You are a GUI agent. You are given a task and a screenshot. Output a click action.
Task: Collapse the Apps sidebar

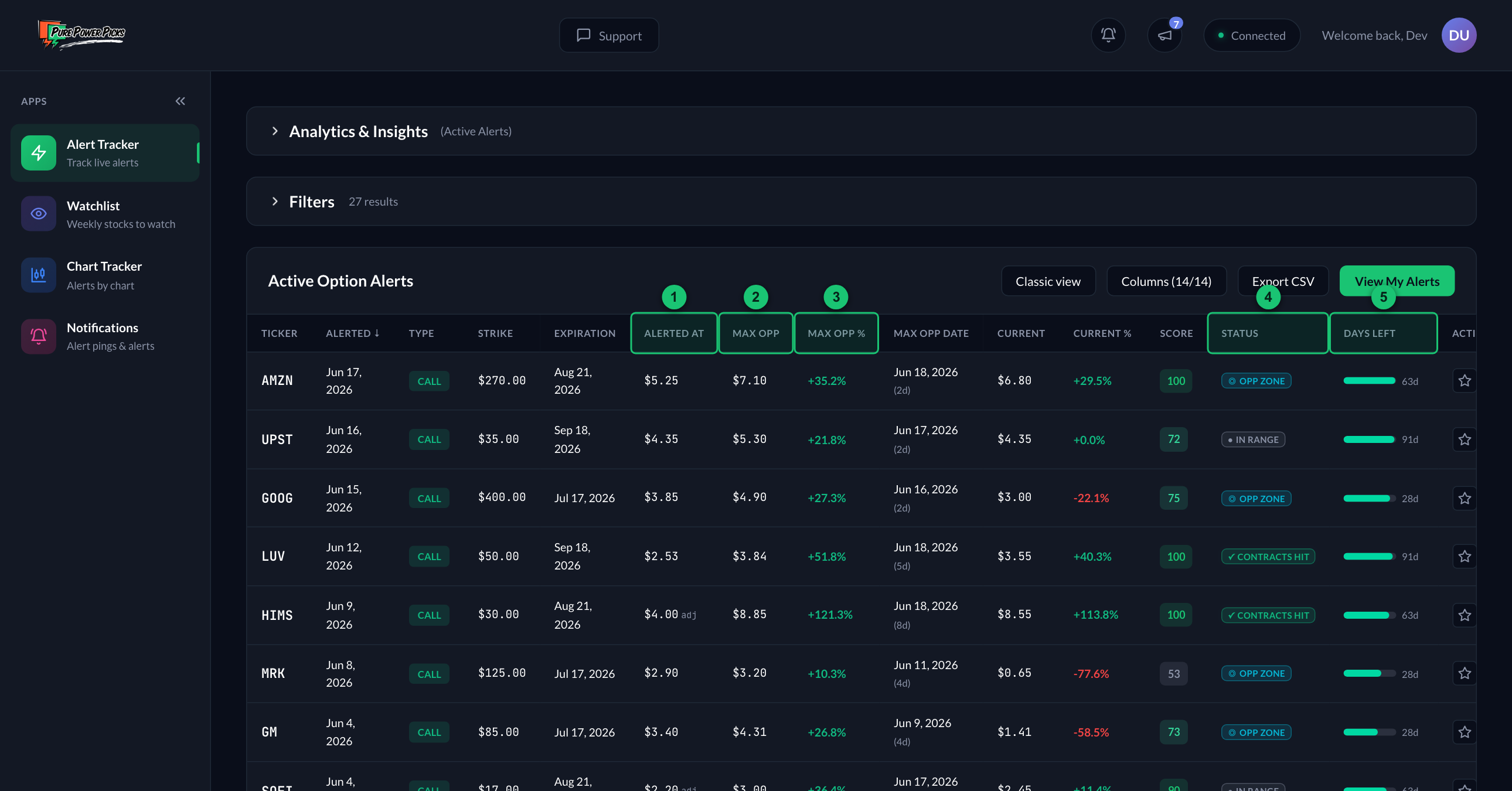(x=180, y=101)
